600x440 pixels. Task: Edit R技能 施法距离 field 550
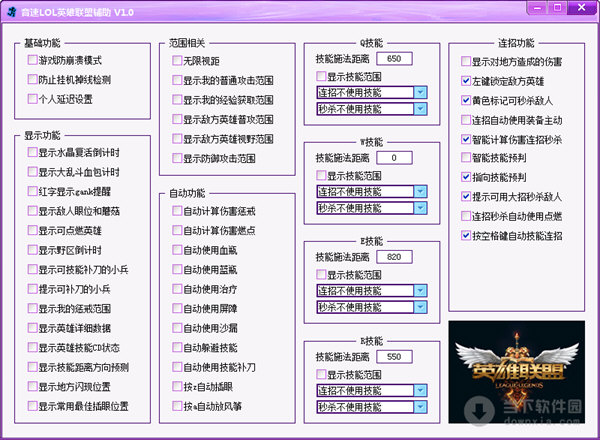pyautogui.click(x=394, y=357)
